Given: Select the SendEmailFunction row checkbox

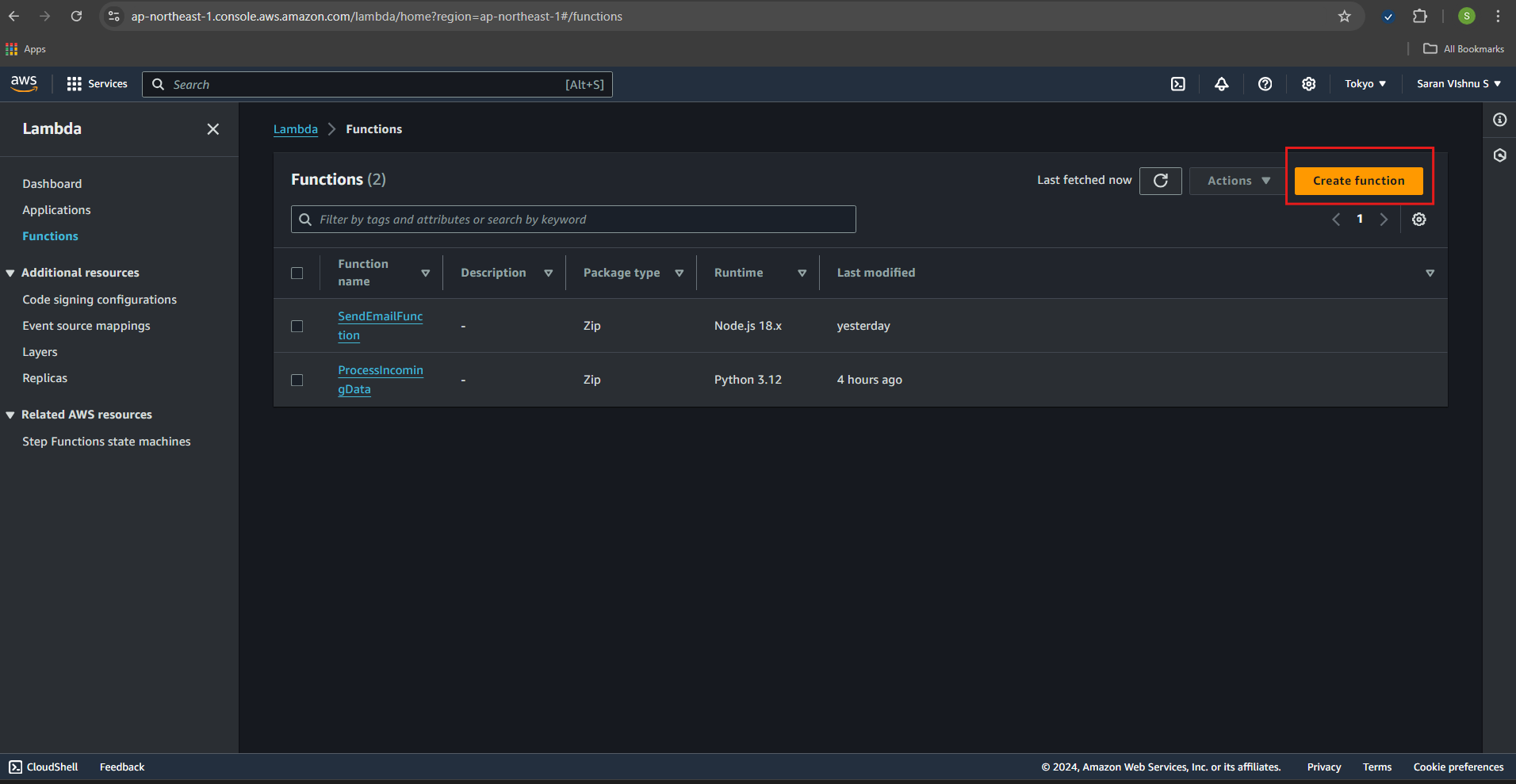Looking at the screenshot, I should [x=297, y=326].
